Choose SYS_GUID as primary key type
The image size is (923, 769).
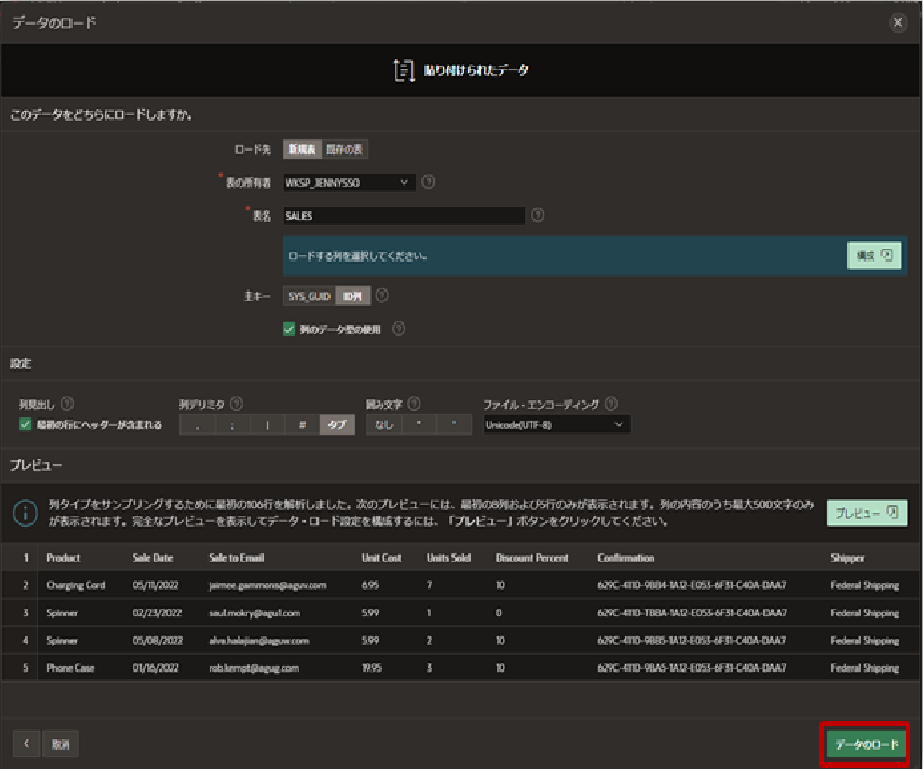tap(308, 296)
